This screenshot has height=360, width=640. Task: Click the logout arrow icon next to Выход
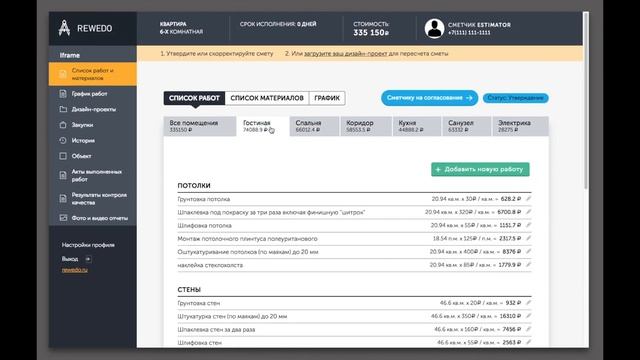tap(88, 259)
